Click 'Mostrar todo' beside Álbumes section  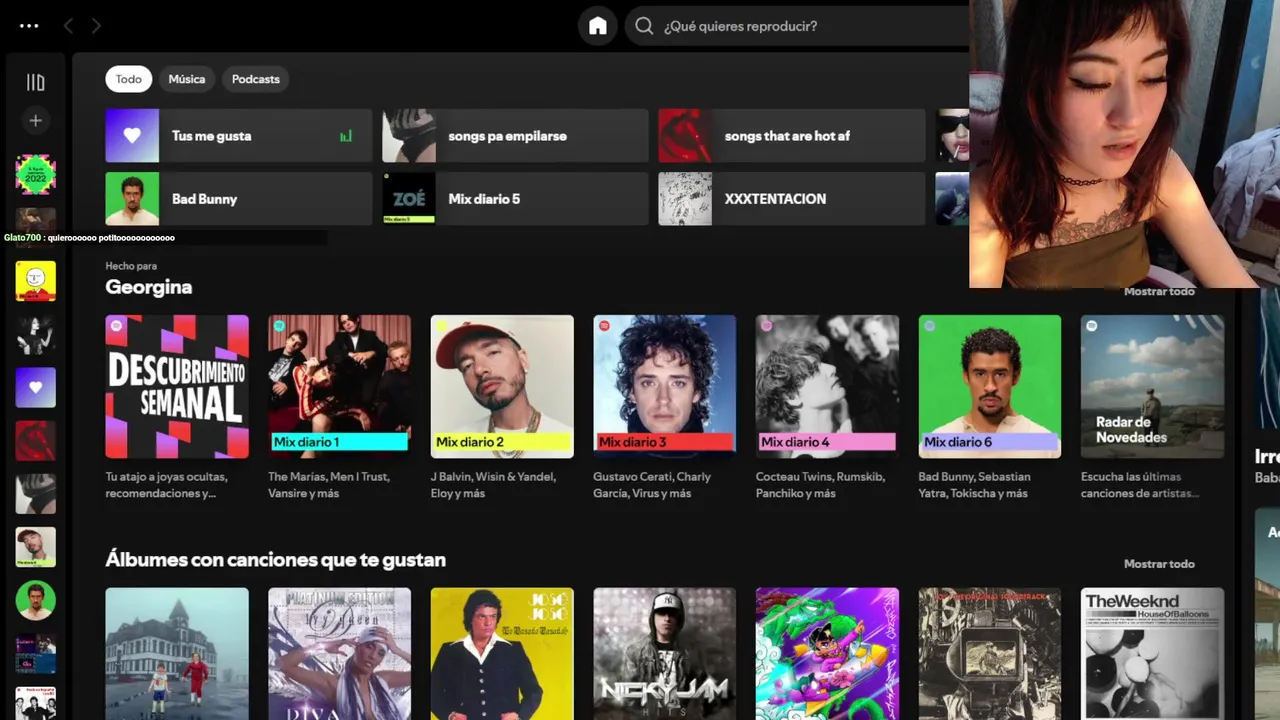[1159, 564]
